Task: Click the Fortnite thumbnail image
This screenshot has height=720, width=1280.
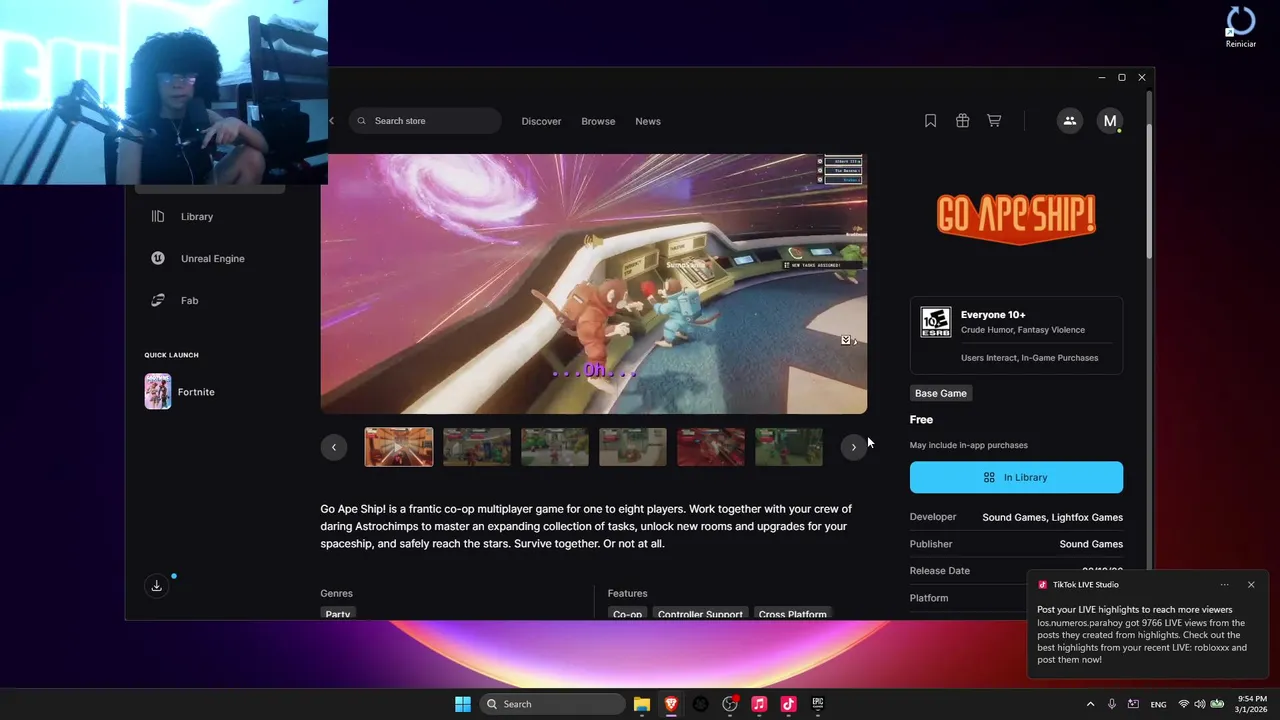Action: coord(158,392)
